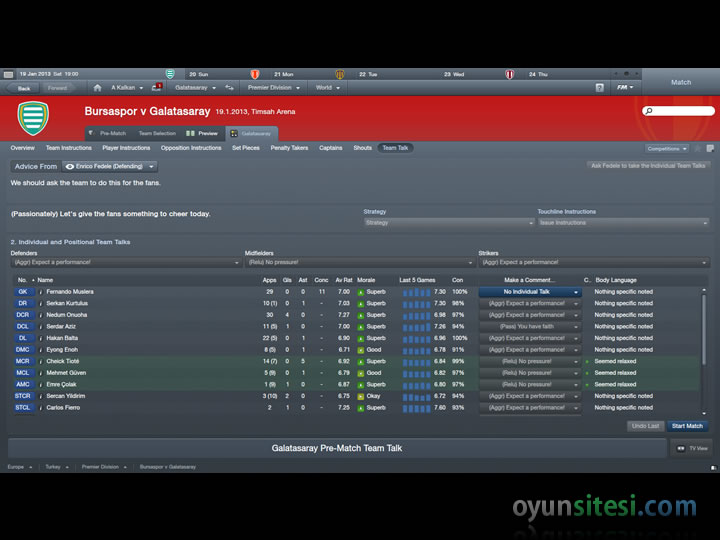720x540 pixels.
Task: Click the red-white fixture badge before 24 Thu
Action: [510, 74]
